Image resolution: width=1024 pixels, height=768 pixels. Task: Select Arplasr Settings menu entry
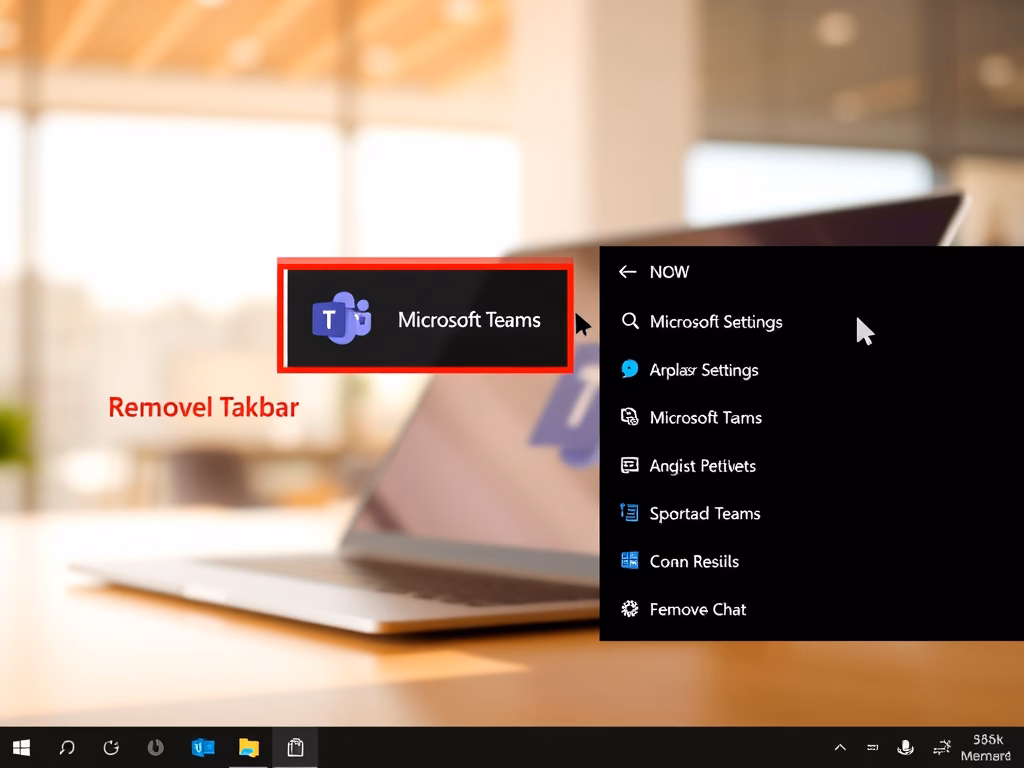(x=811, y=370)
